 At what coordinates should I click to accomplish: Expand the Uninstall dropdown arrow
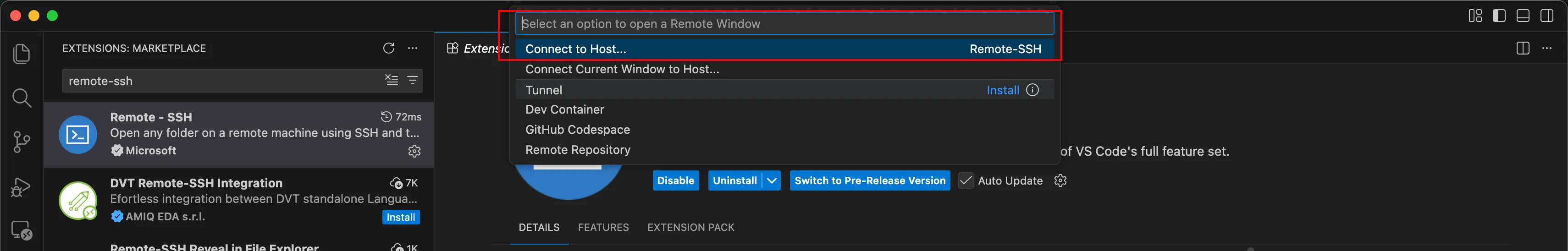(772, 180)
